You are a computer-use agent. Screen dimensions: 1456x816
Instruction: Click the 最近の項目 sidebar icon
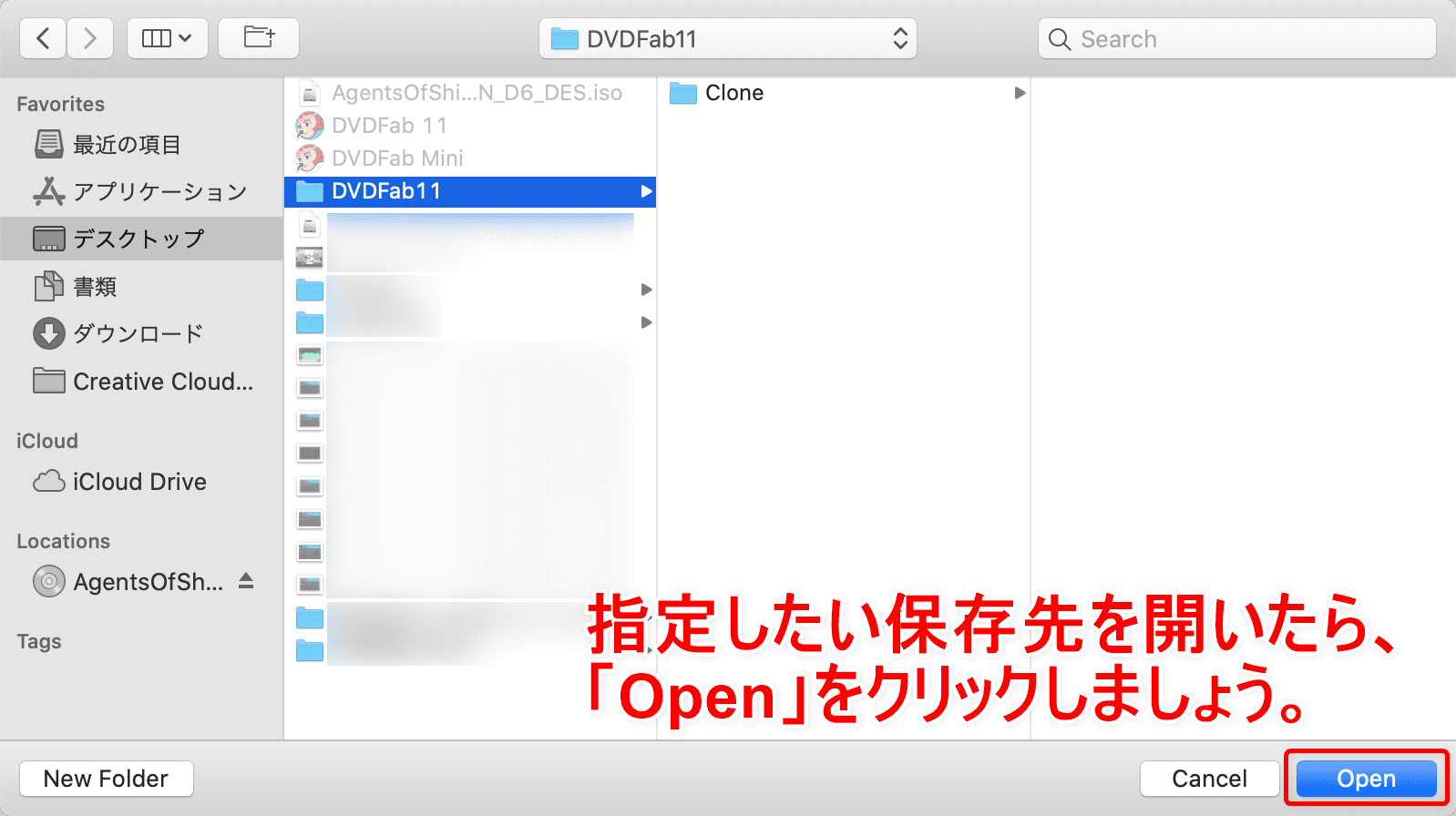pos(48,144)
